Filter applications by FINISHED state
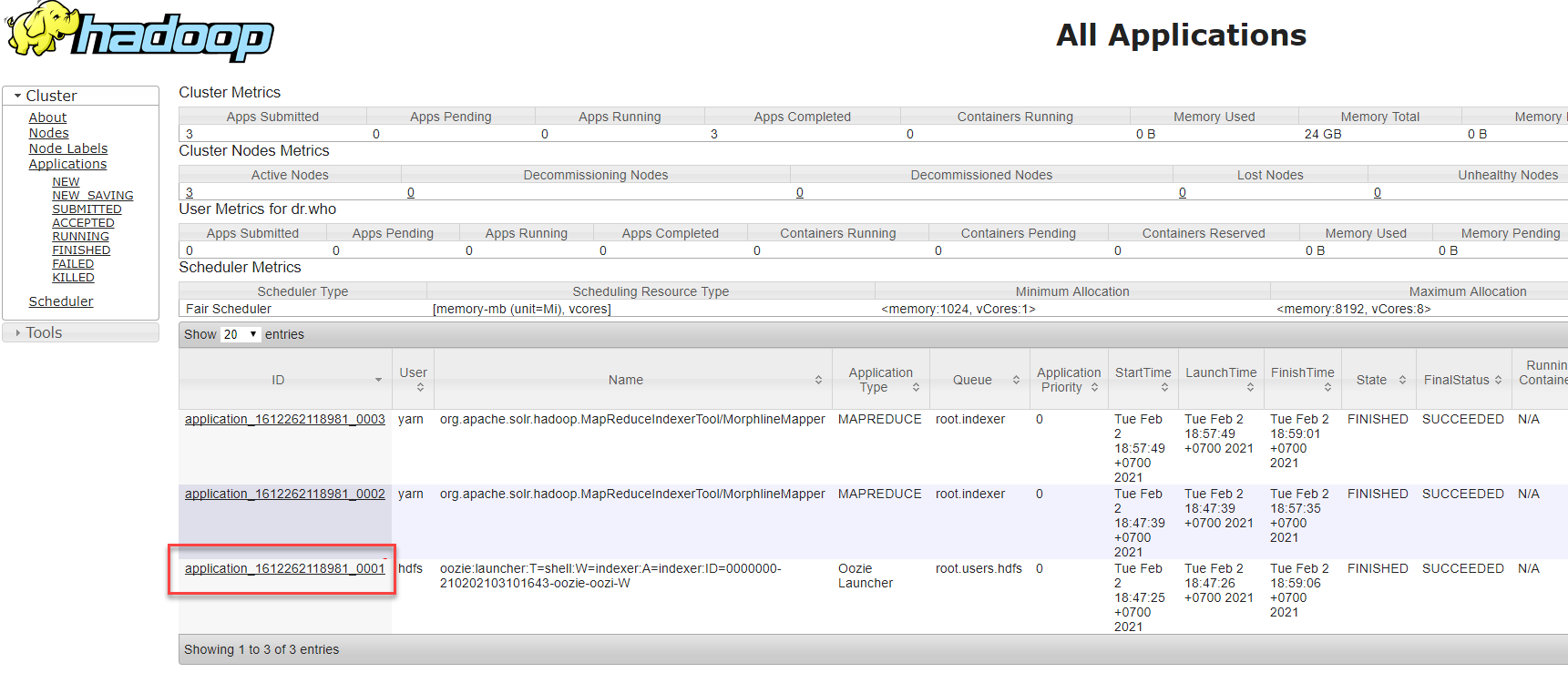 click(81, 250)
